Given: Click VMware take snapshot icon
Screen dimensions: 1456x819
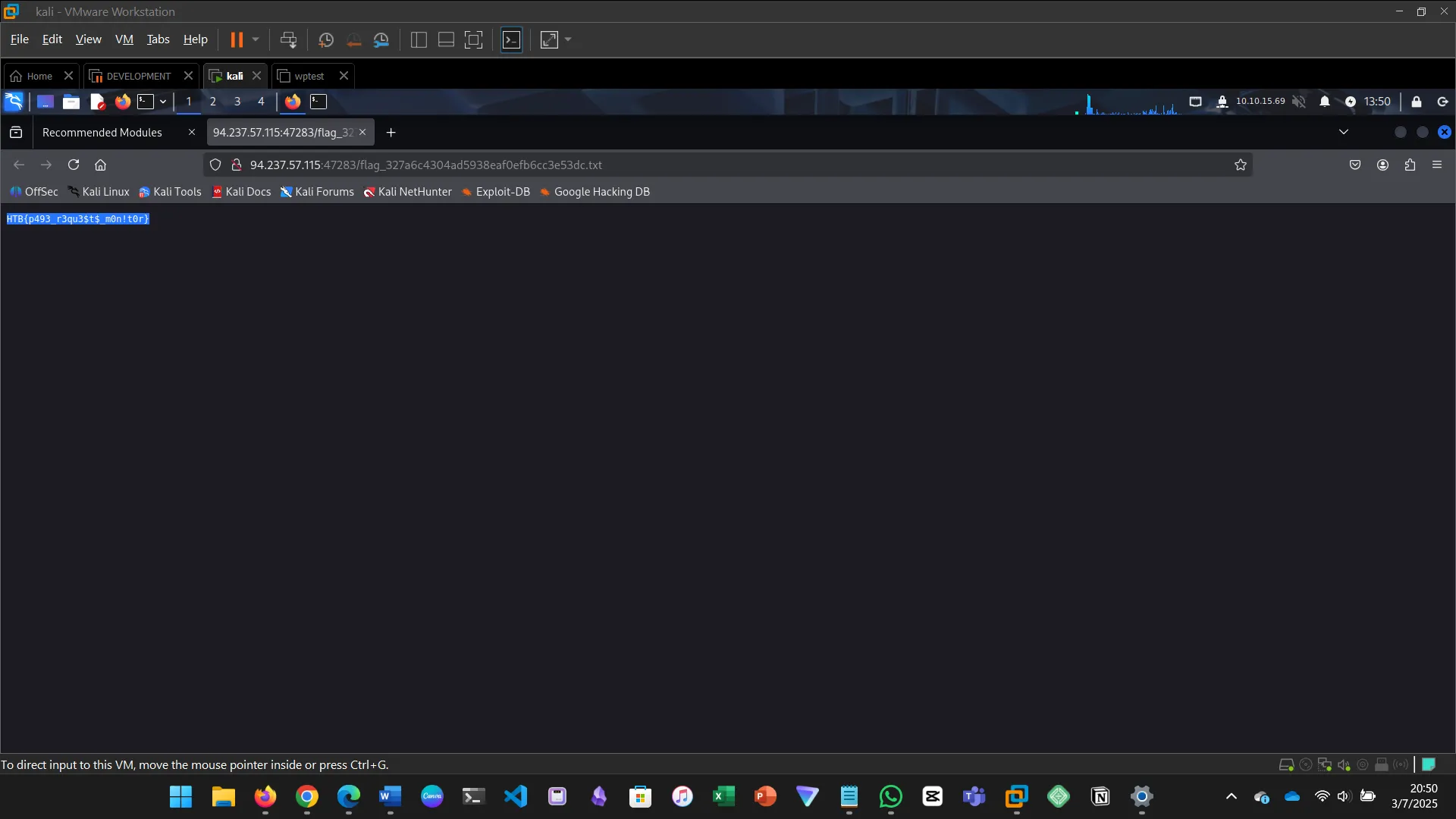Looking at the screenshot, I should point(326,40).
